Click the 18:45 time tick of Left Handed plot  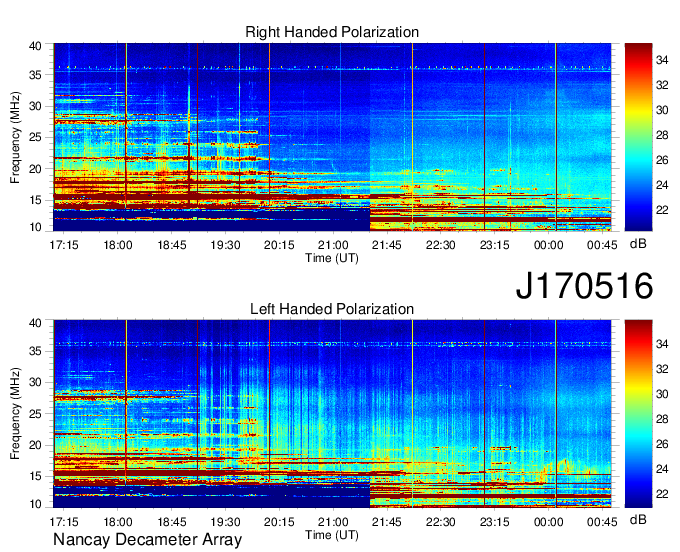click(x=172, y=522)
